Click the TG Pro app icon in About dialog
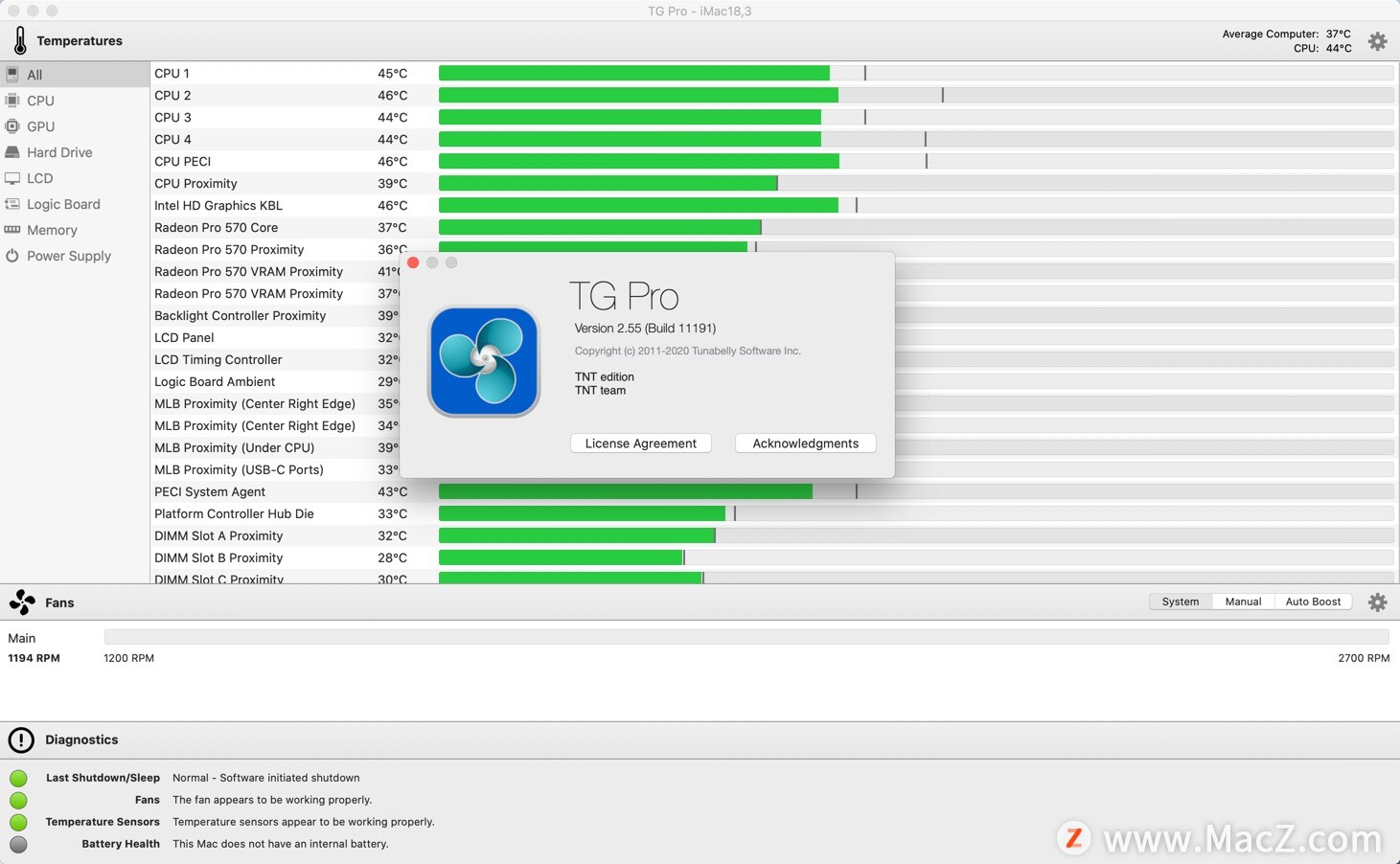Screen dimensions: 1400x864 (484, 361)
